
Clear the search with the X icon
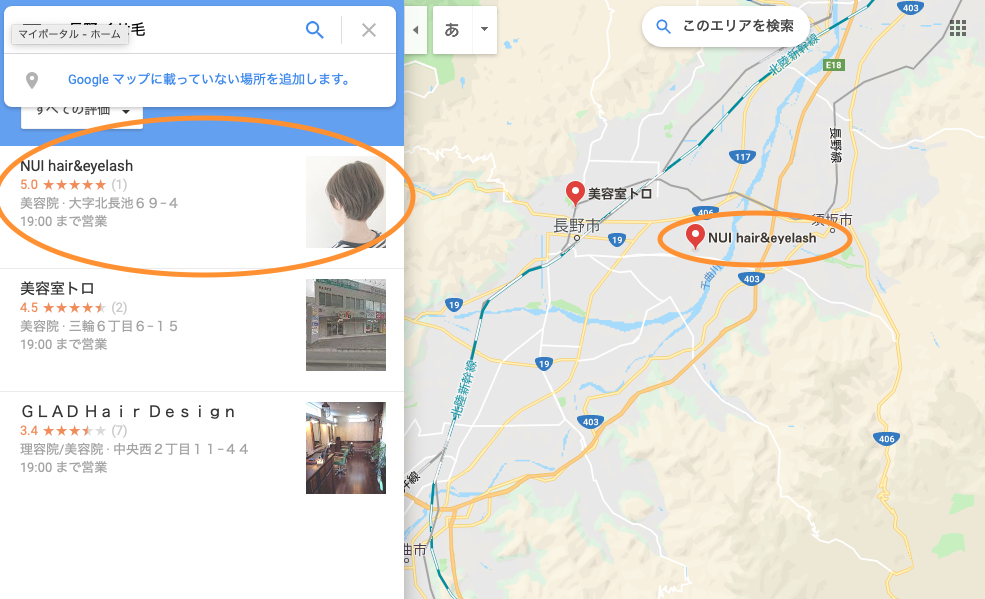click(369, 30)
